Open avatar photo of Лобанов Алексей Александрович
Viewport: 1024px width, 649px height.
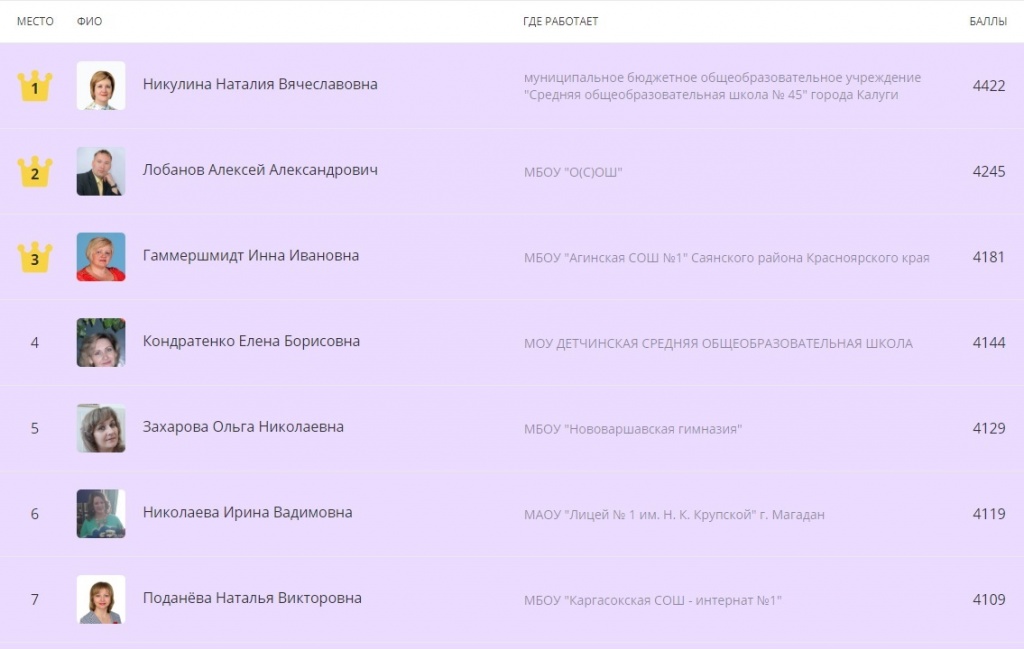pos(101,172)
